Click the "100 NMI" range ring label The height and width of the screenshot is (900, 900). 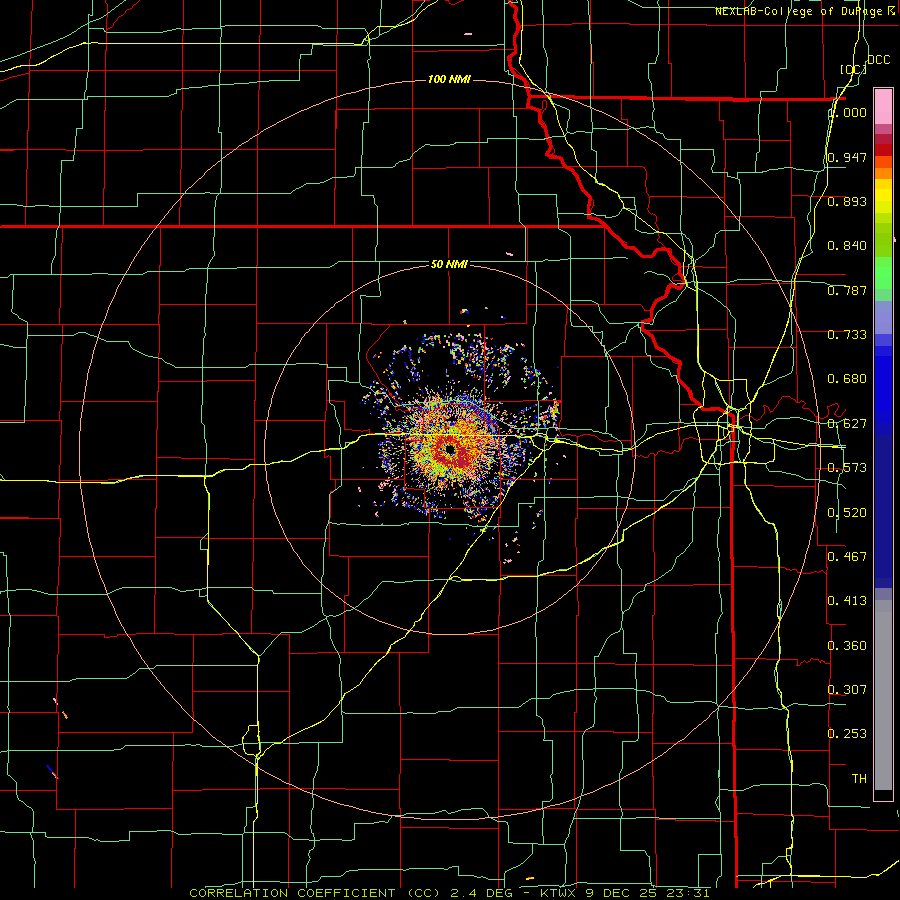(449, 79)
